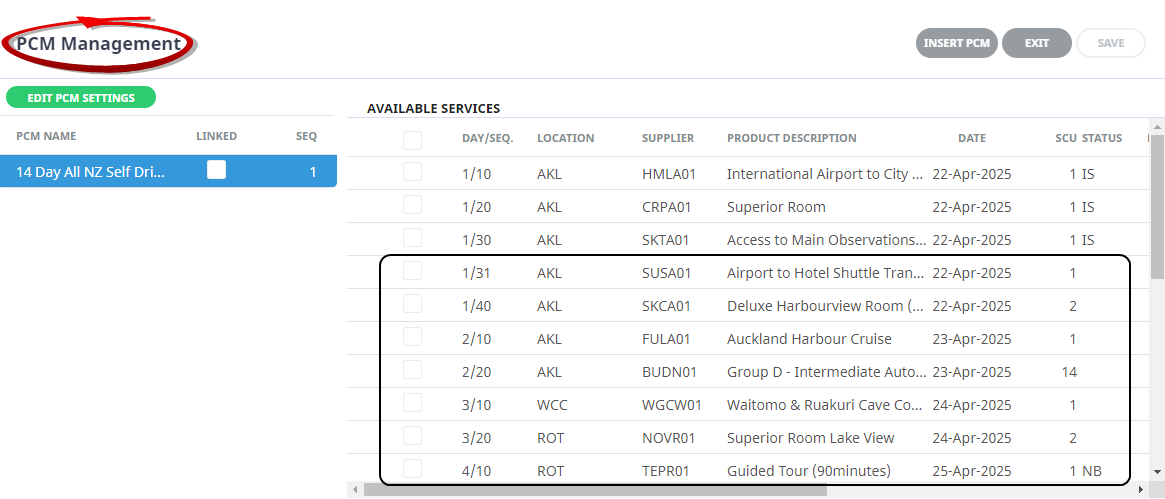This screenshot has height=499, width=1165.
Task: Sort by SUPPLIER column header
Action: [667, 138]
